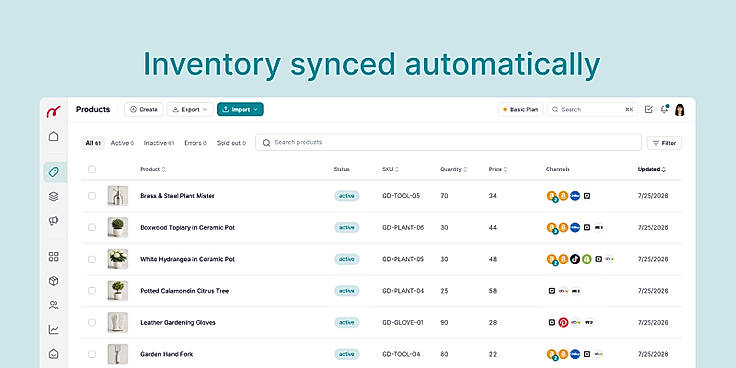Screen dimensions: 736x368
Task: Open the Filter button
Action: coord(664,143)
